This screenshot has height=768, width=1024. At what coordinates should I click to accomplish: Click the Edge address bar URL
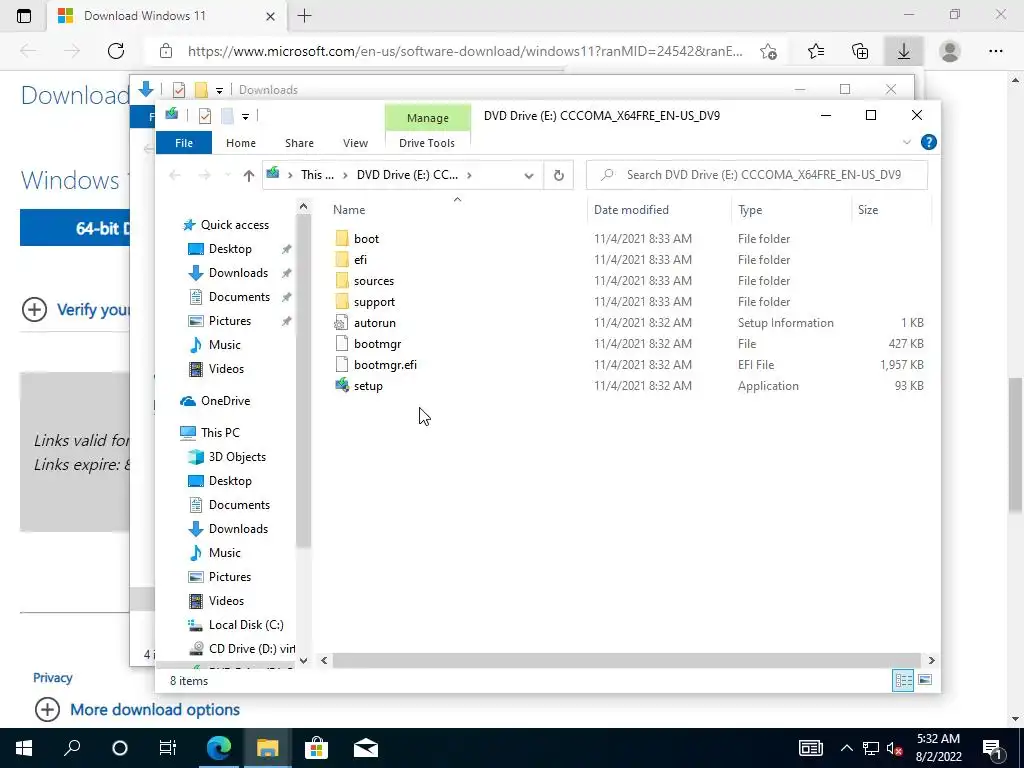pyautogui.click(x=464, y=51)
